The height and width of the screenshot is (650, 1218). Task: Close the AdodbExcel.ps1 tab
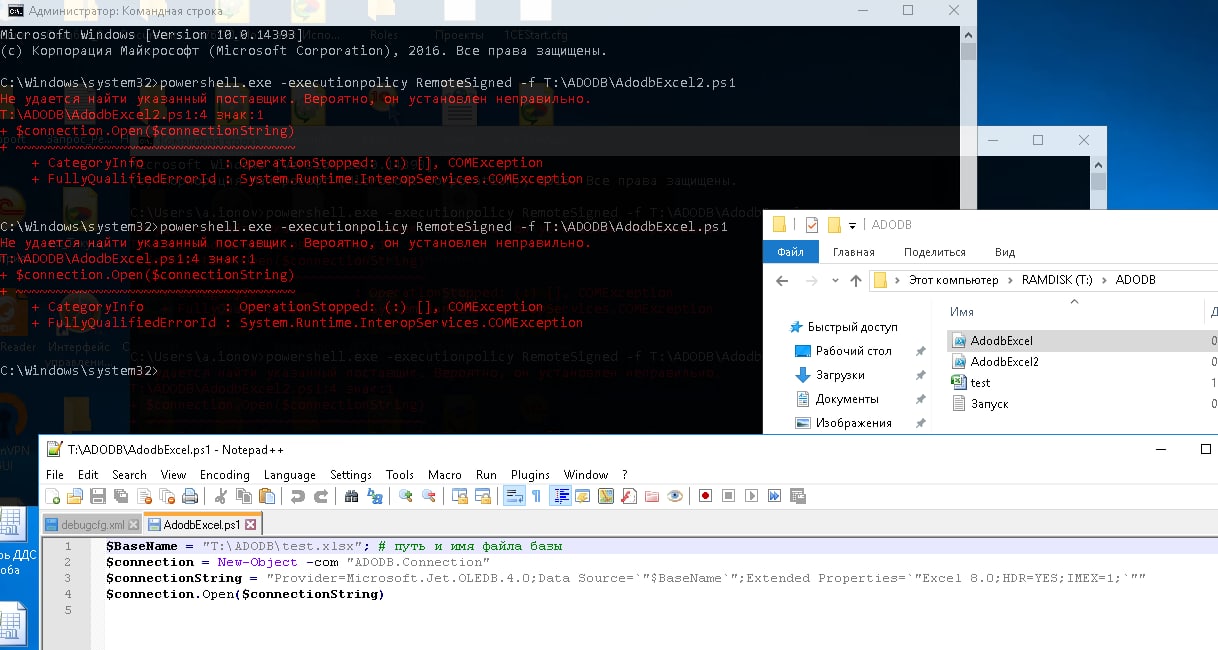coord(250,524)
